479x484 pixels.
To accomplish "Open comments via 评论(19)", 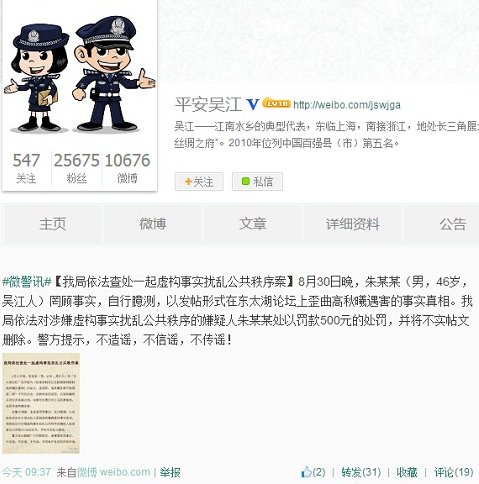I will click(454, 472).
